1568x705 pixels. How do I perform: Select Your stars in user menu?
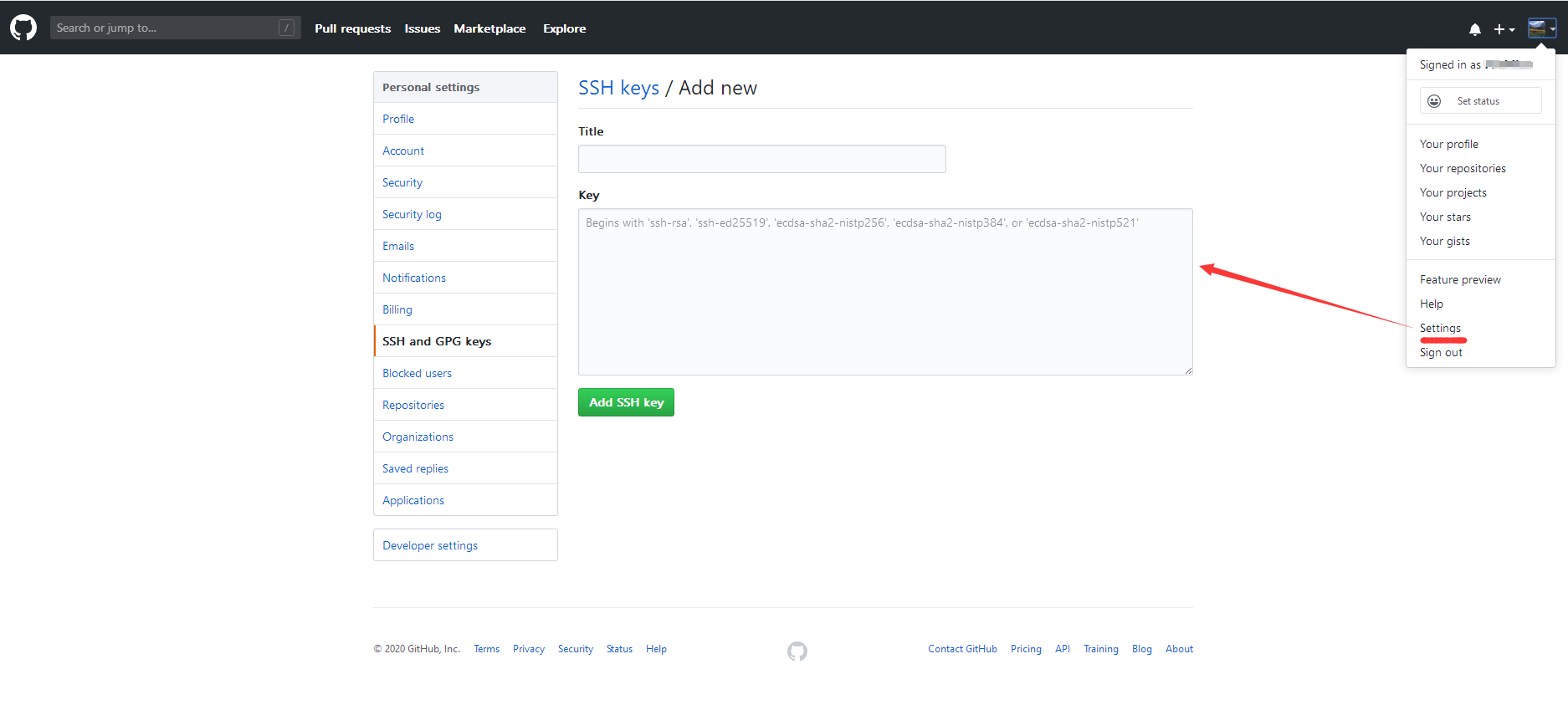[1481, 217]
